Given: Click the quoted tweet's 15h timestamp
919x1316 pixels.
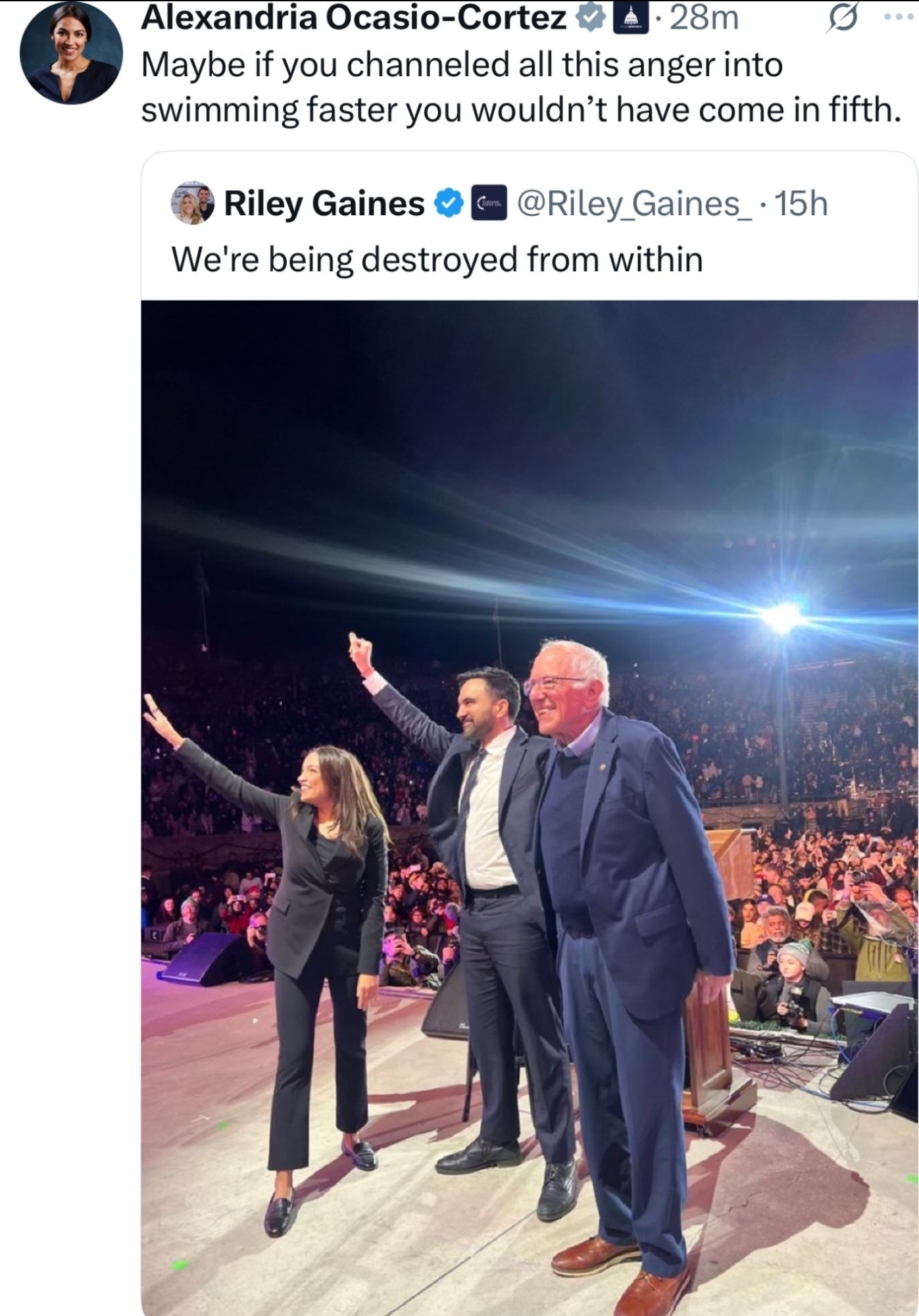Looking at the screenshot, I should 801,204.
